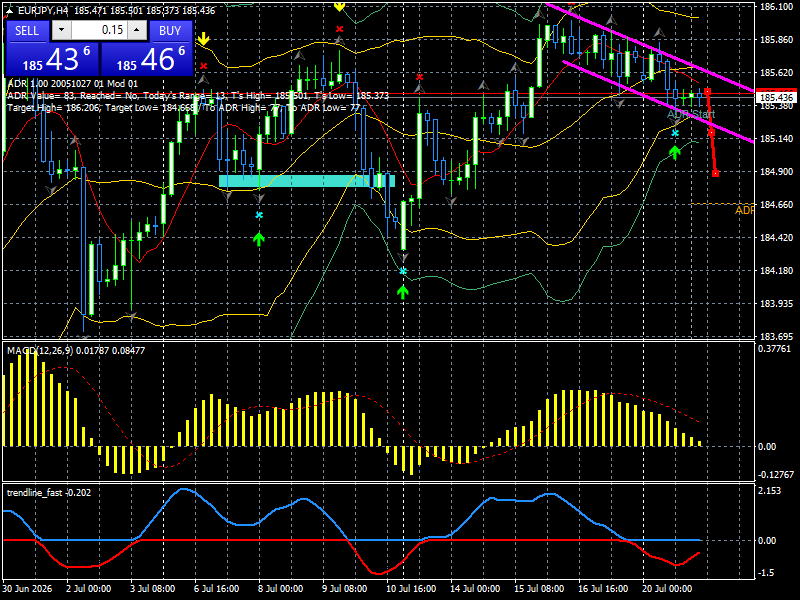Click the 184.660 price axis label
Viewport: 800px width, 600px height.
pos(777,205)
